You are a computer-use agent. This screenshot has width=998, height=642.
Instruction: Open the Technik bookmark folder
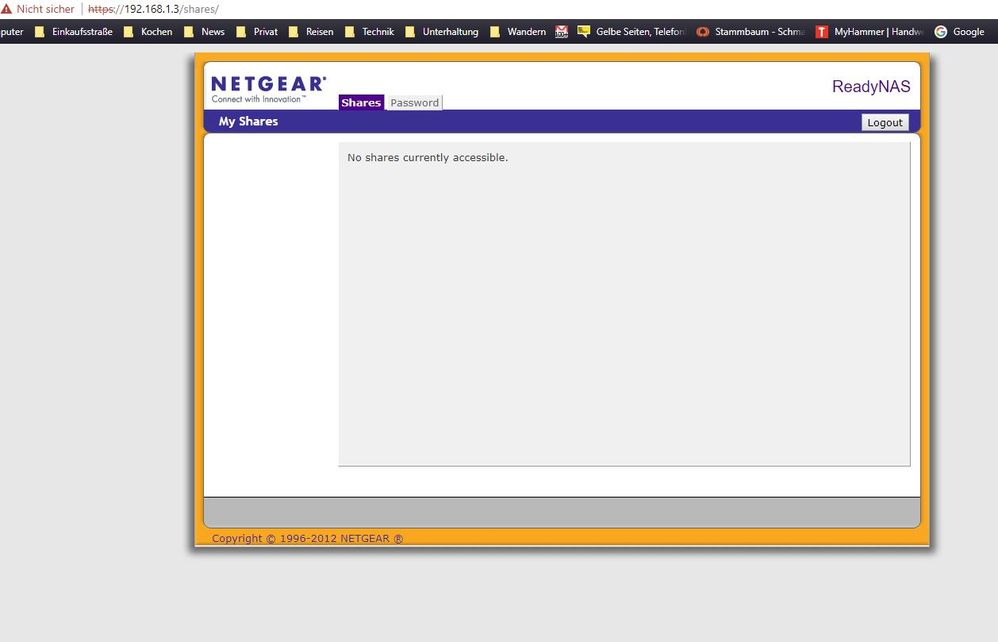(x=370, y=31)
